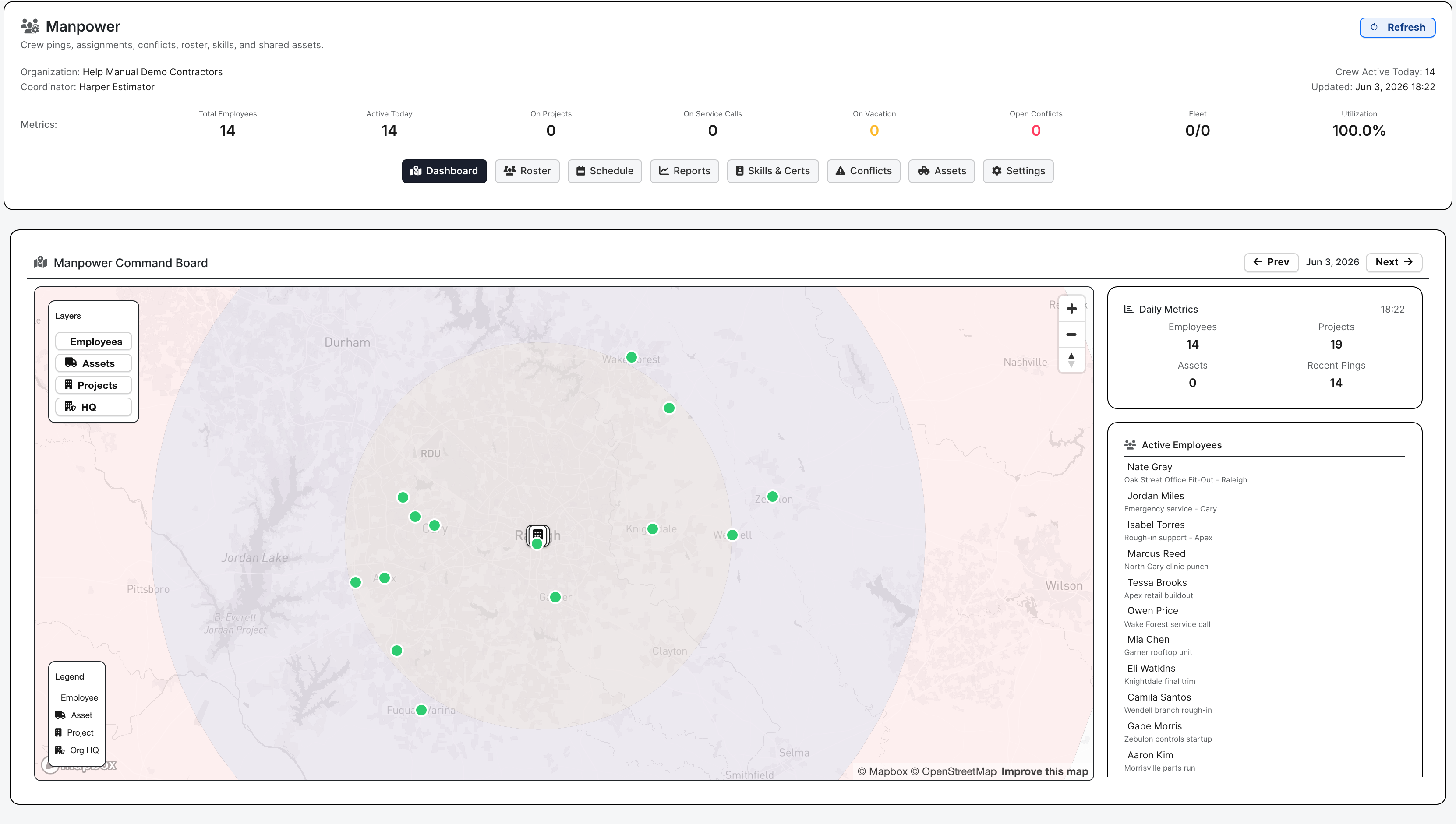Open the Assets tab
This screenshot has width=1456, height=824.
click(x=941, y=171)
